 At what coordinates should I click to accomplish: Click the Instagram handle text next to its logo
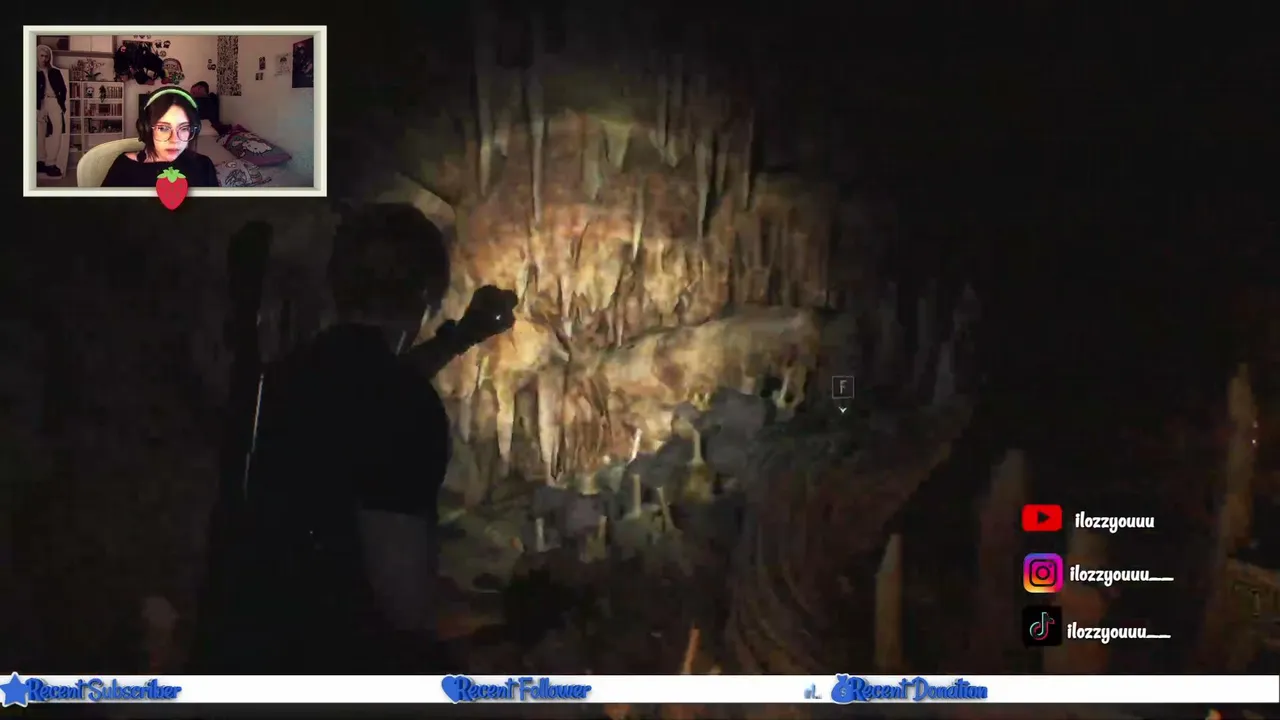click(1120, 574)
